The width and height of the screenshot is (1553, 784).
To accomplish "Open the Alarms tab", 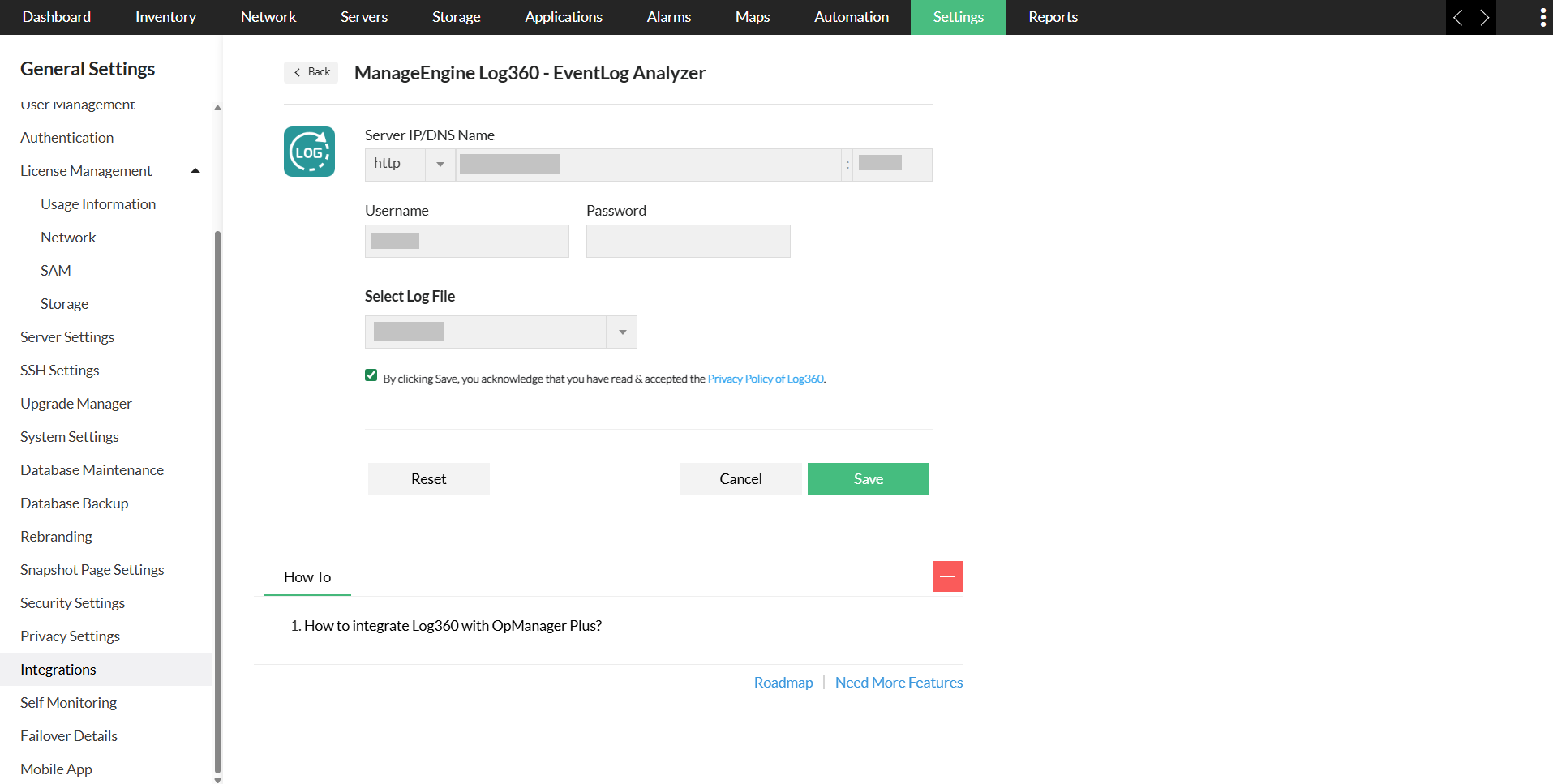I will click(x=669, y=17).
